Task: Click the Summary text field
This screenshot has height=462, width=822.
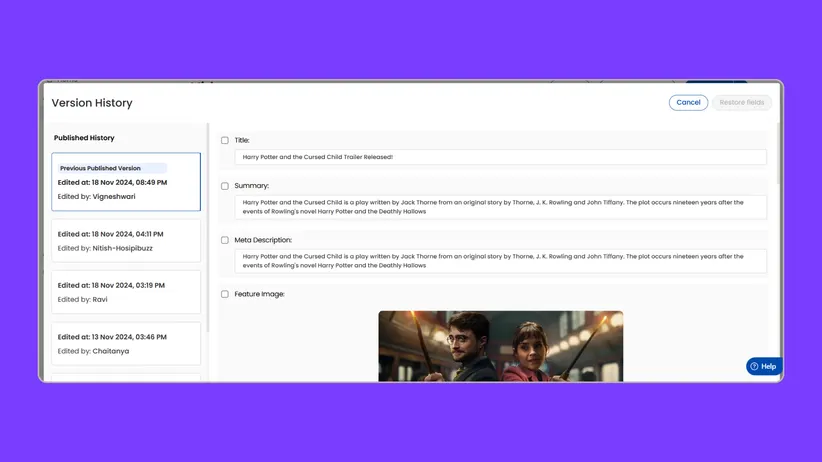Action: [x=501, y=207]
